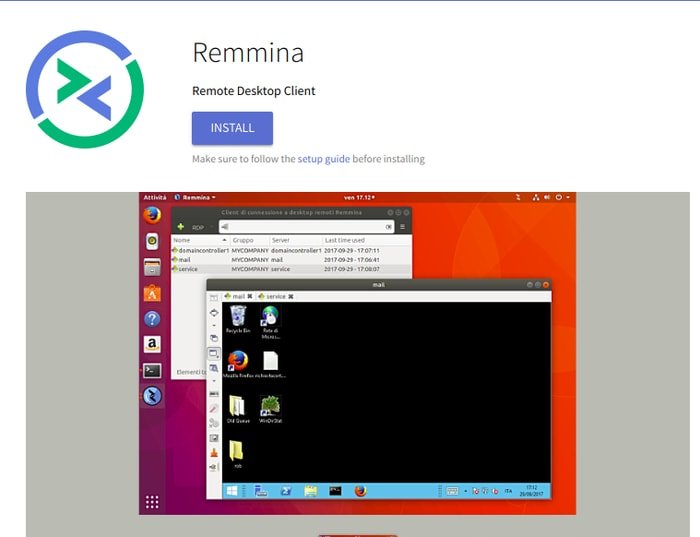Click the ven 17.12 clock in top bar
The image size is (700, 537).
tap(359, 197)
